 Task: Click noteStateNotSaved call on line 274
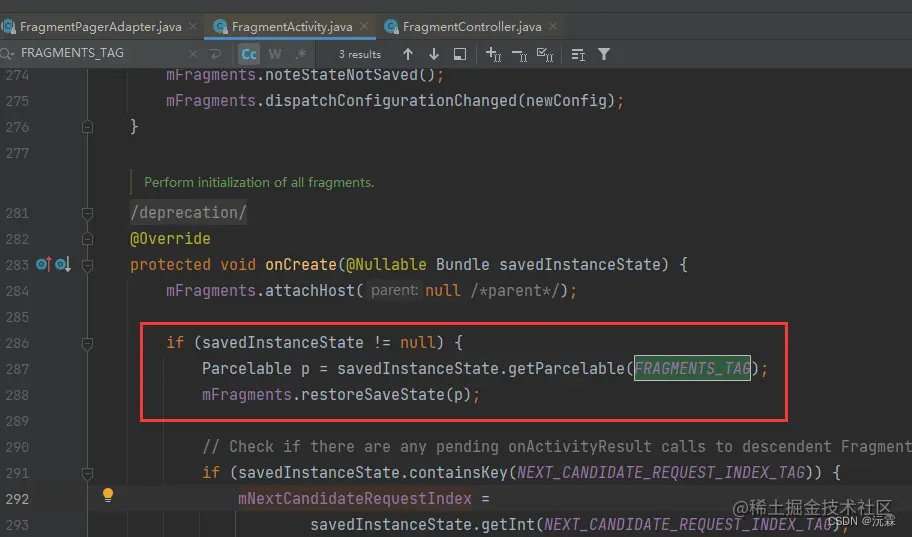pyautogui.click(x=341, y=74)
